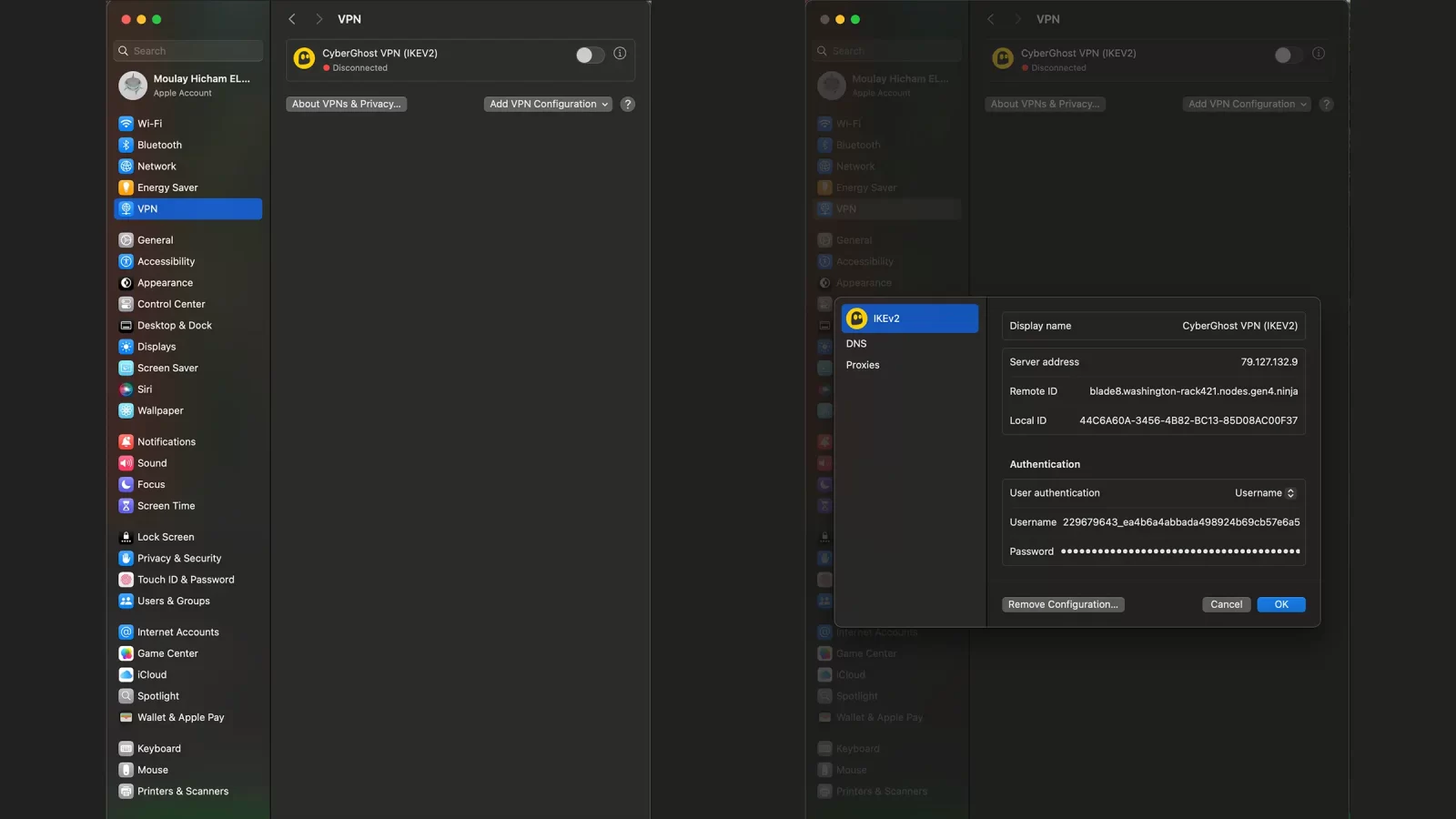Open Keyboard settings in sidebar
Screen dimensions: 1456x819
(187, 748)
